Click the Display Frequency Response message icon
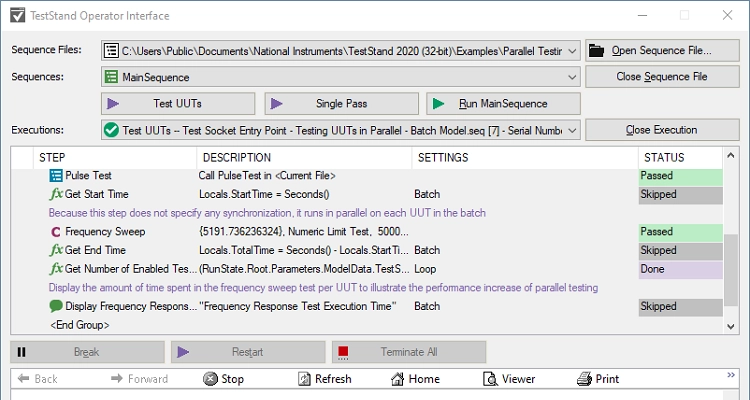This screenshot has width=750, height=400. (56, 307)
